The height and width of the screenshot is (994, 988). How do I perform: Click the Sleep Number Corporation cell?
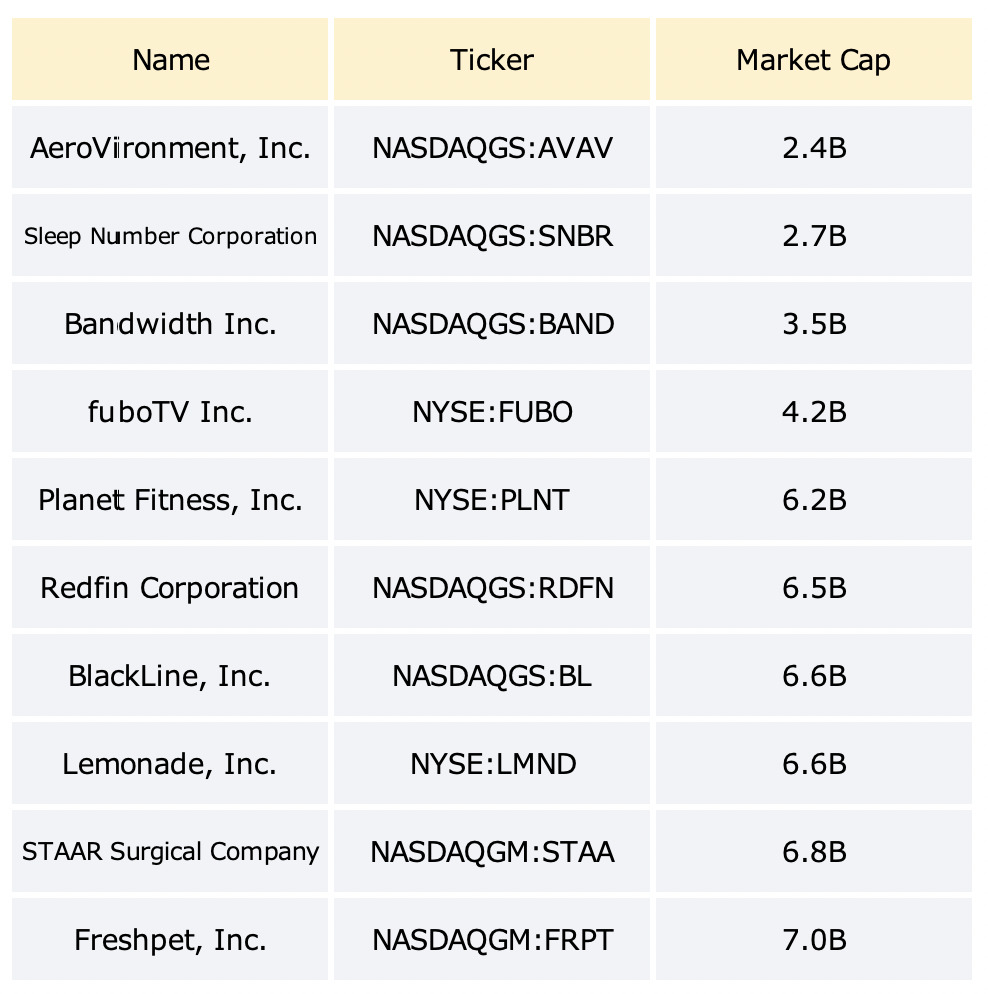click(x=170, y=235)
